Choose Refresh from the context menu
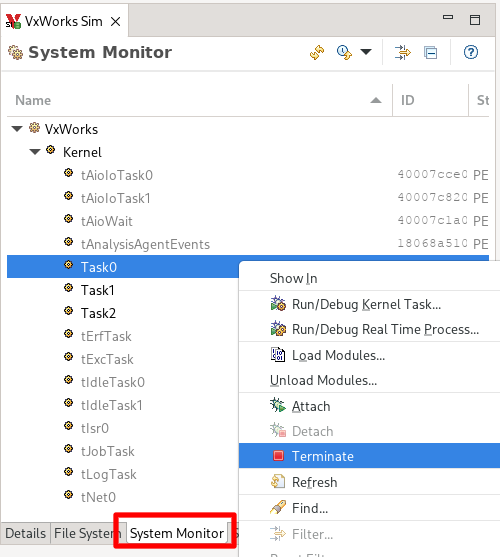 point(369,482)
